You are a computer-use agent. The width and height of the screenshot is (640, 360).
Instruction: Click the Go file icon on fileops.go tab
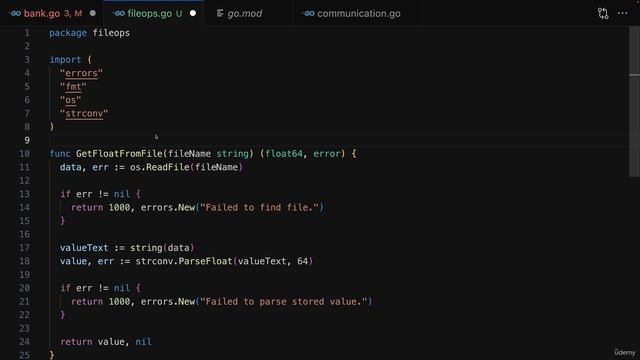point(119,13)
